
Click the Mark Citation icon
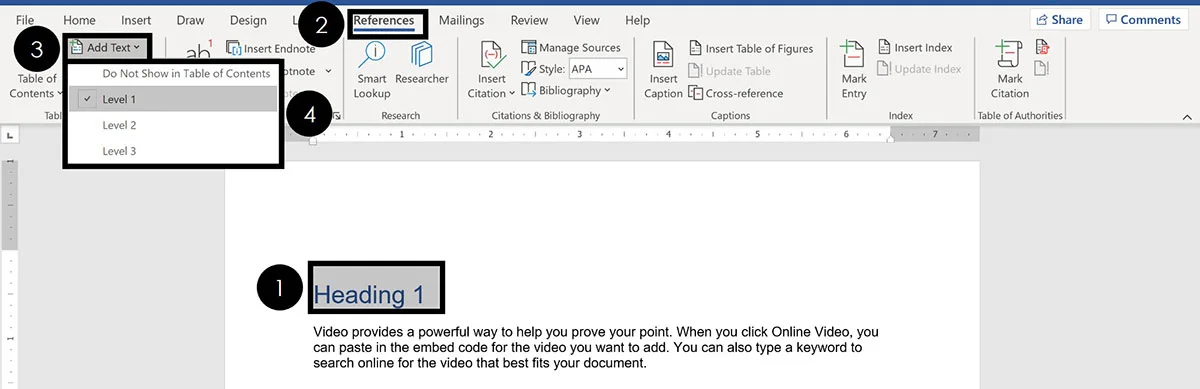coord(1010,57)
